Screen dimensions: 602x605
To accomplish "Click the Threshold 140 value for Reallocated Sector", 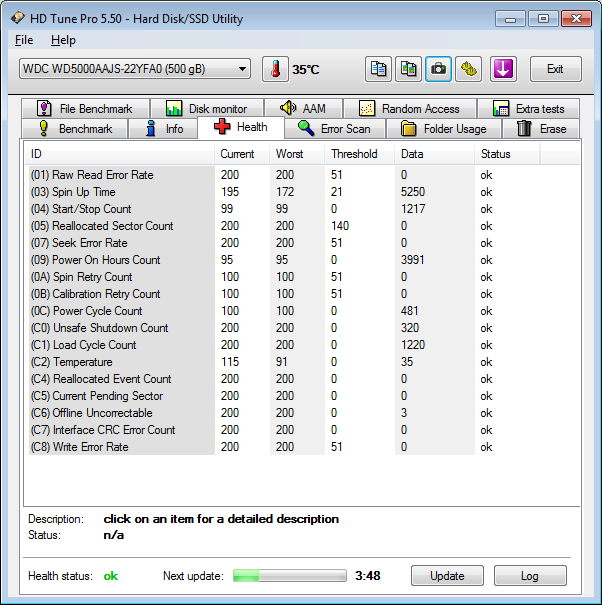I will pos(340,226).
